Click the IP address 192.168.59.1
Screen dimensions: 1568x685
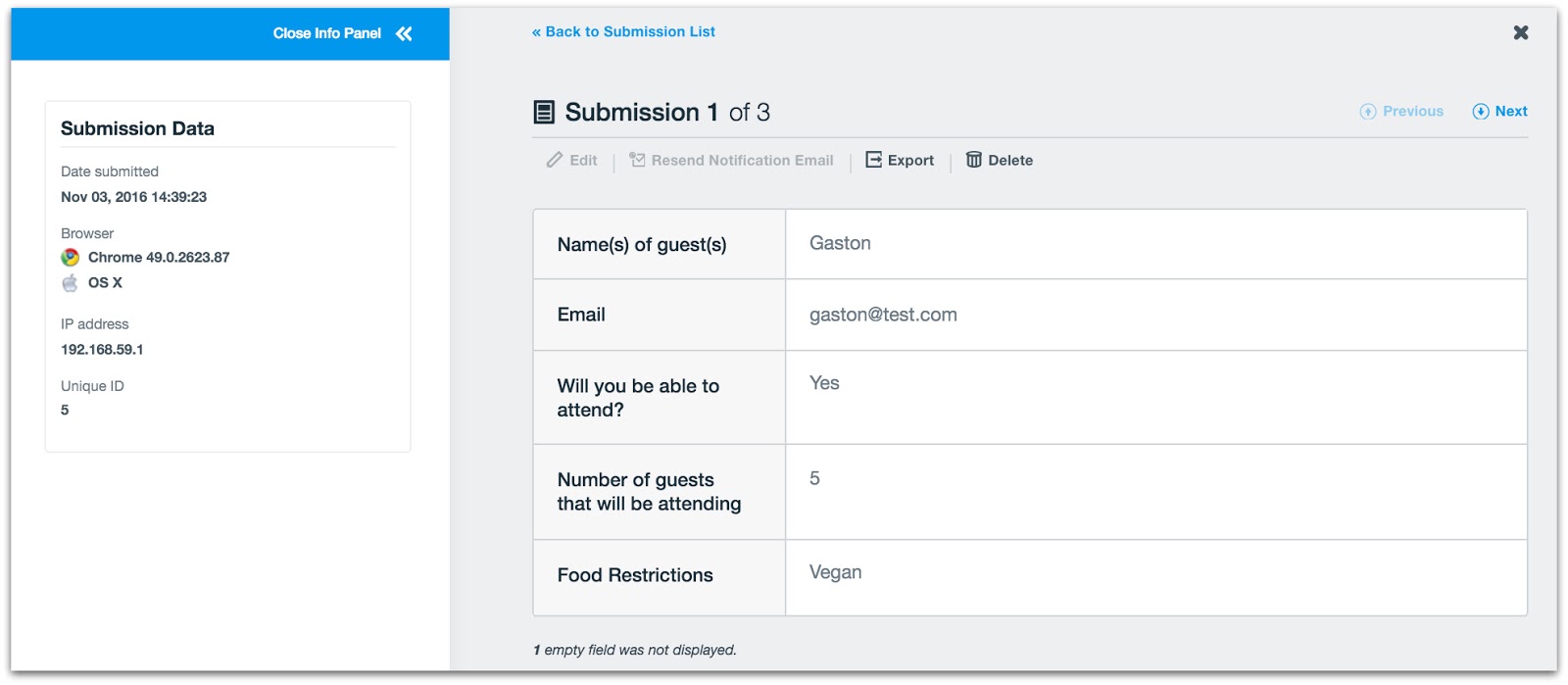102,350
